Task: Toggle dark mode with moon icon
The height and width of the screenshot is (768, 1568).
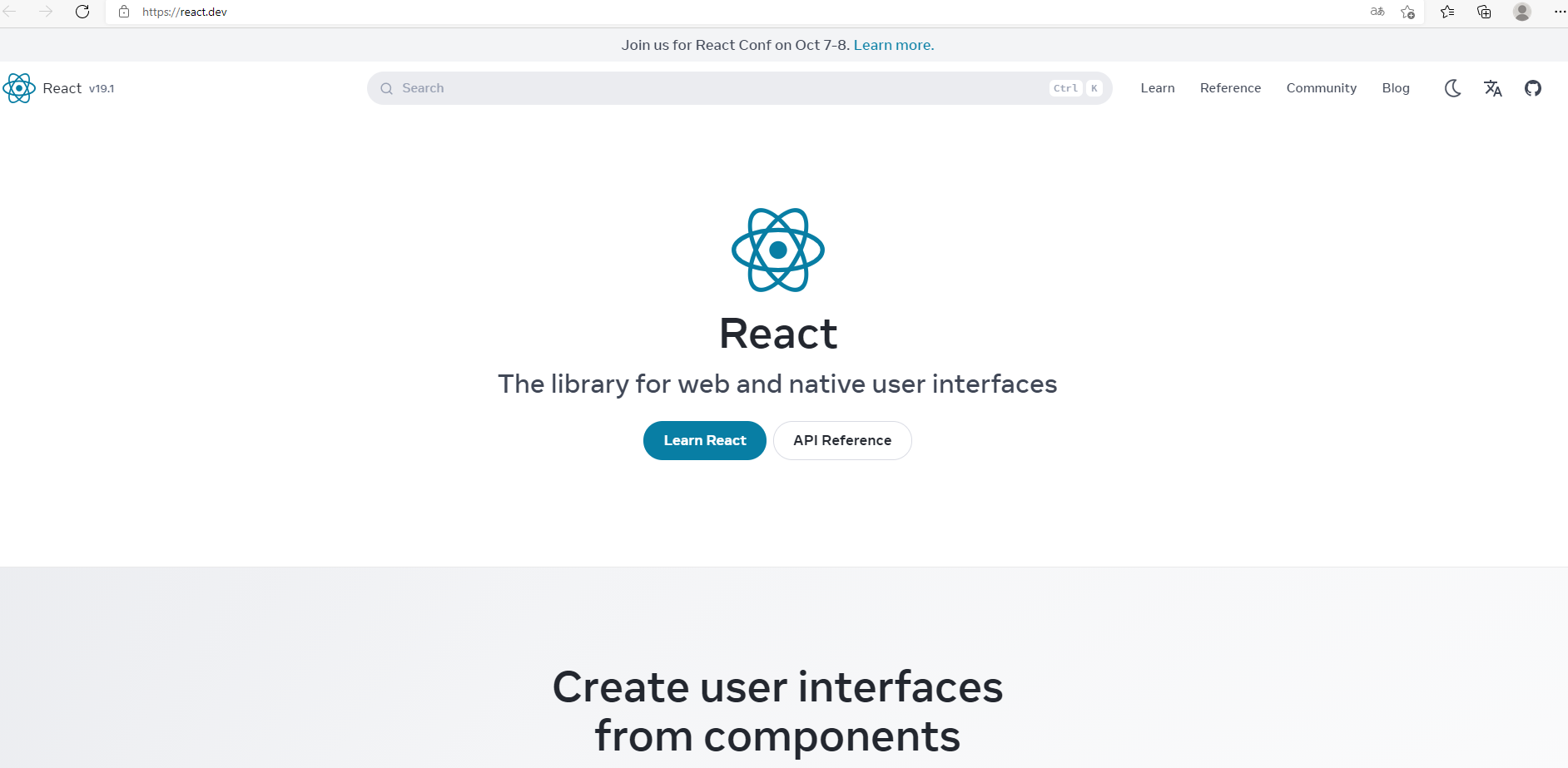Action: click(1453, 88)
